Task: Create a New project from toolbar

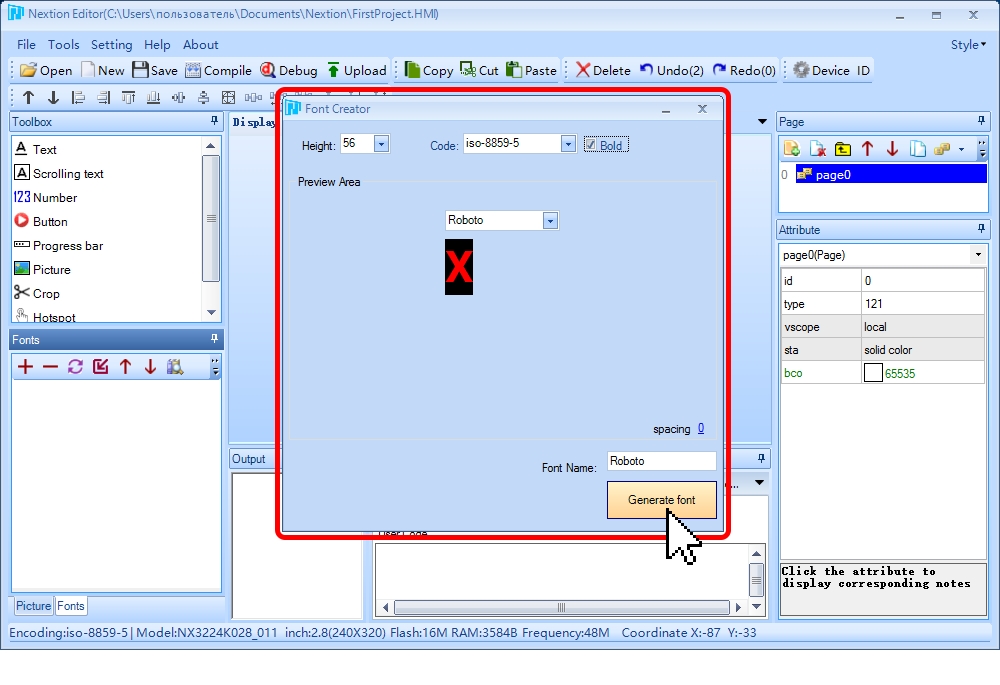Action: [x=103, y=70]
